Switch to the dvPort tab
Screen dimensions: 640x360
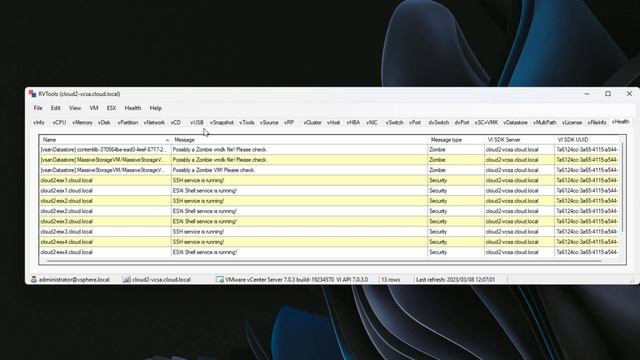click(x=462, y=122)
